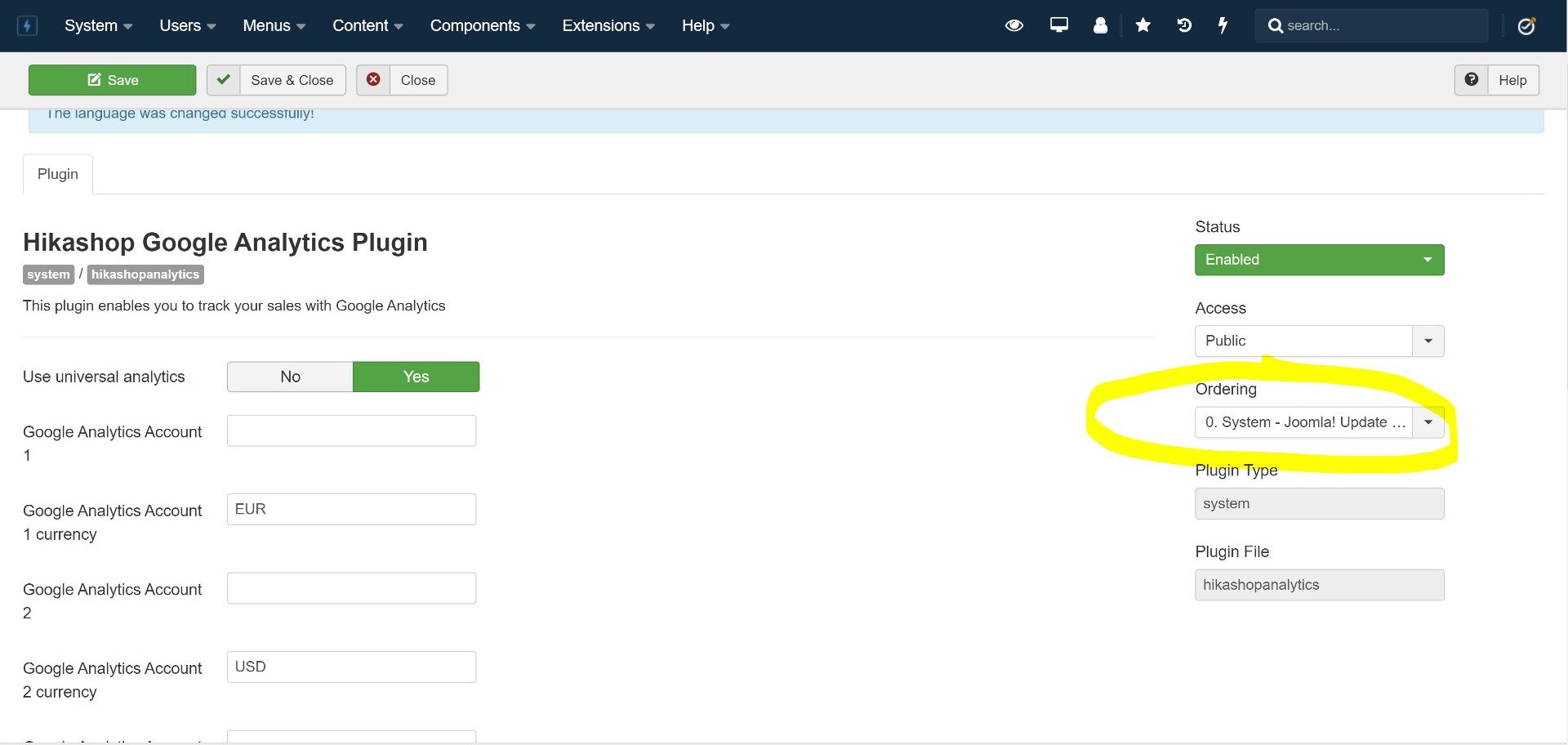Click the star favorites icon in header

coord(1143,25)
